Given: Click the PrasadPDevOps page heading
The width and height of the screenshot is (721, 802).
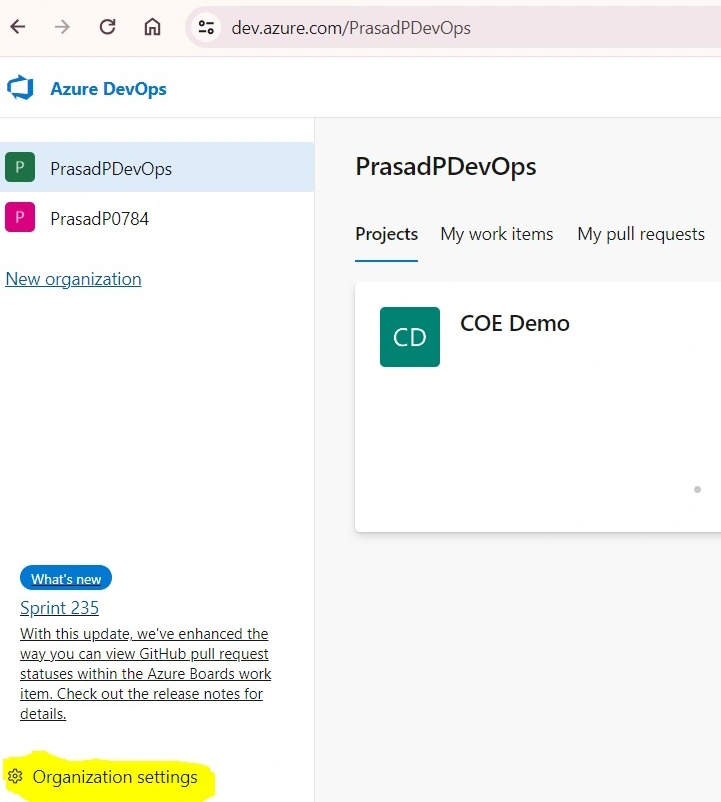Looking at the screenshot, I should coord(446,167).
